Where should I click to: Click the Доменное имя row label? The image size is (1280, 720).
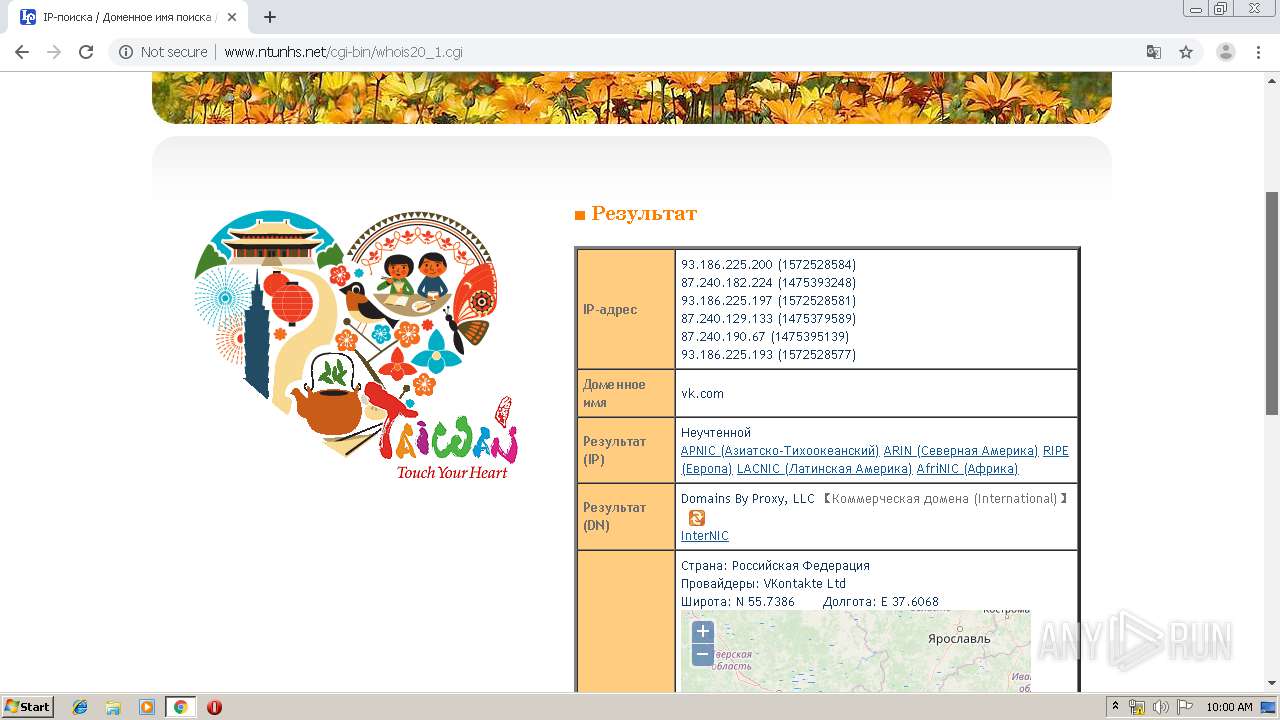point(614,393)
